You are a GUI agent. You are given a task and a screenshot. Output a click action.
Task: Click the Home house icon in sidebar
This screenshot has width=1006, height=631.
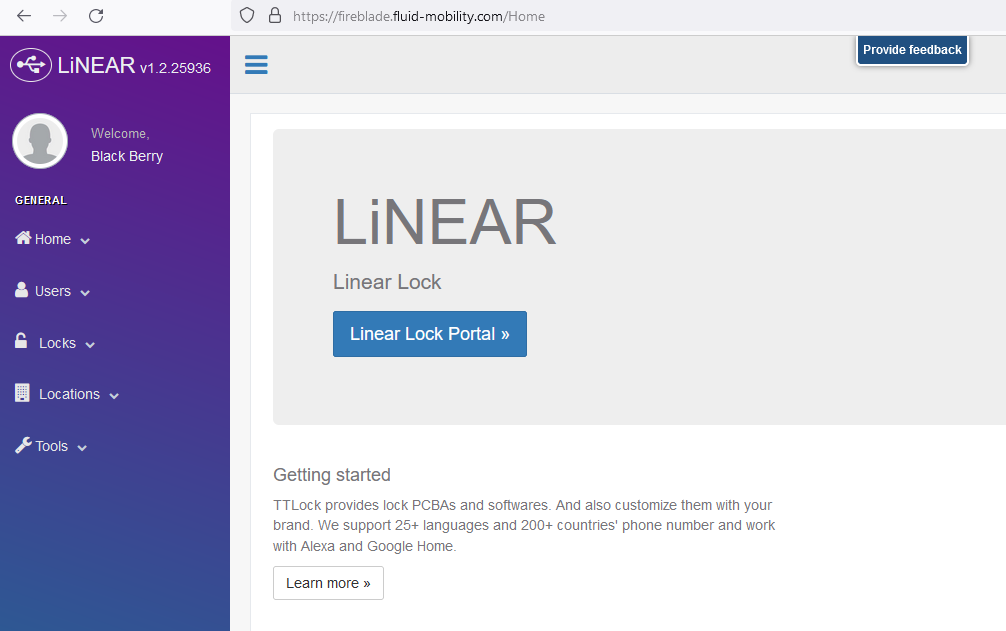[23, 238]
